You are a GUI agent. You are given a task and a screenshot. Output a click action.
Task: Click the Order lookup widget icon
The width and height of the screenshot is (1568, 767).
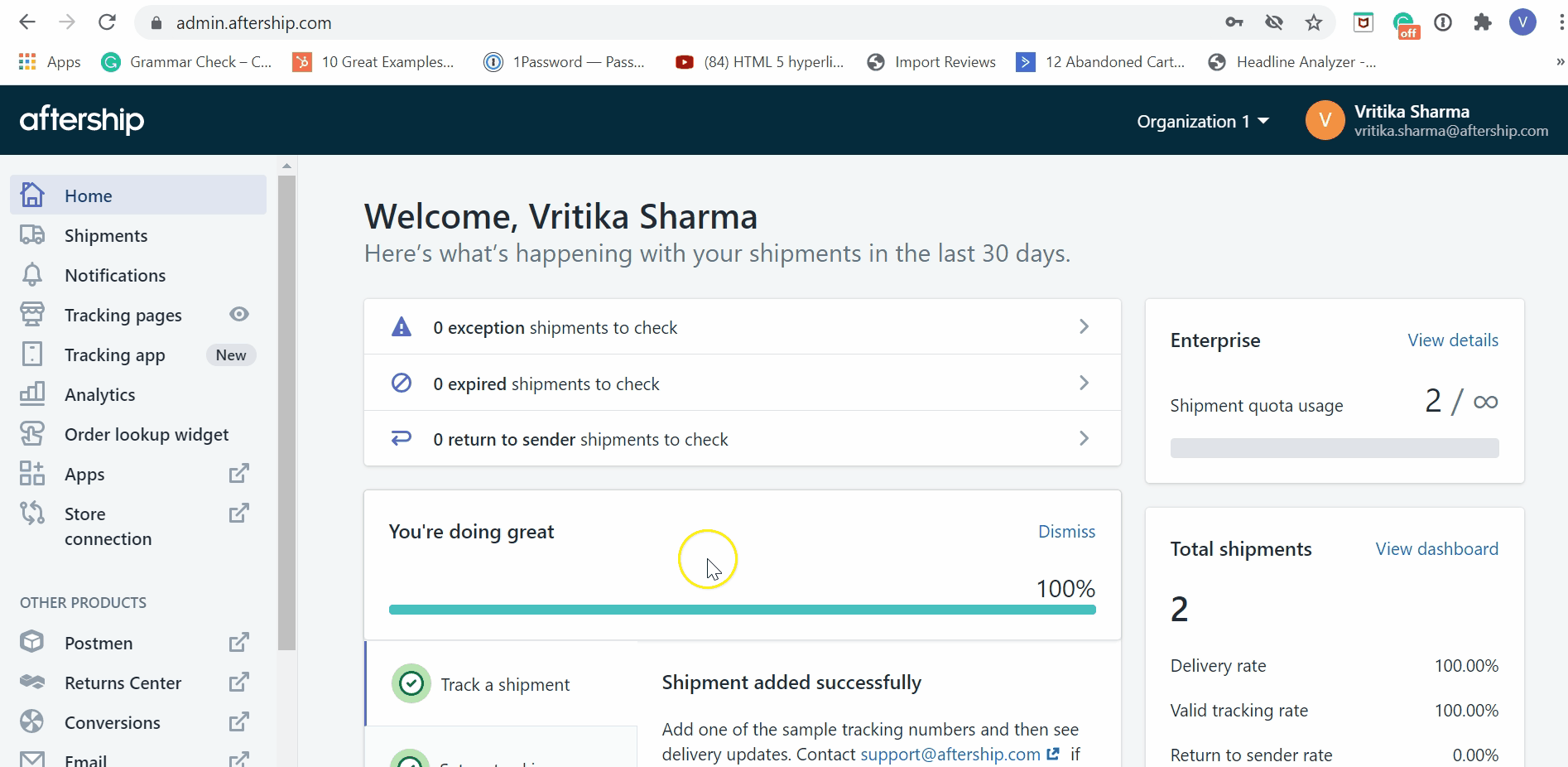[x=32, y=434]
